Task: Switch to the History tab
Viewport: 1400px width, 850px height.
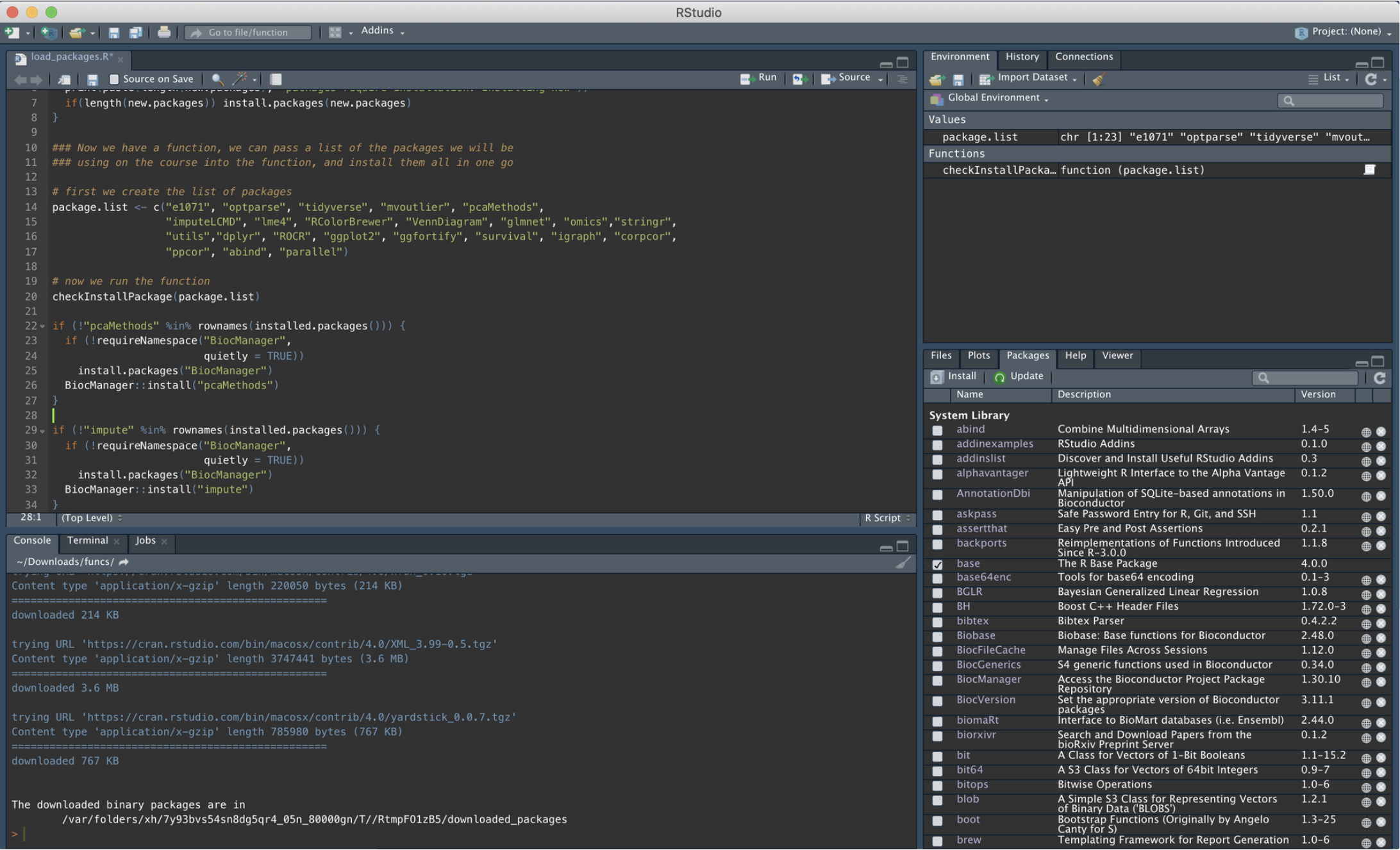Action: (x=1022, y=57)
